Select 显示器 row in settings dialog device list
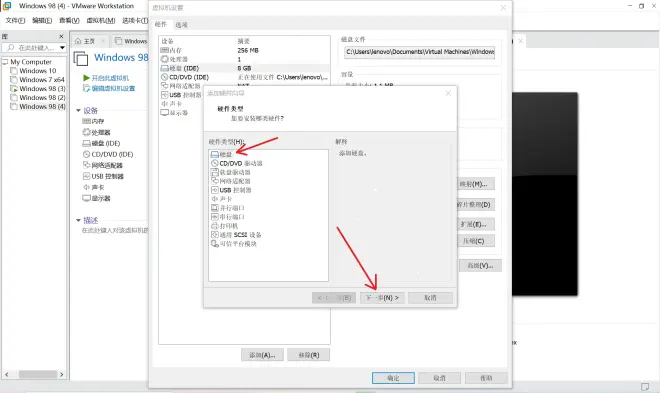The image size is (660, 393). click(x=174, y=113)
